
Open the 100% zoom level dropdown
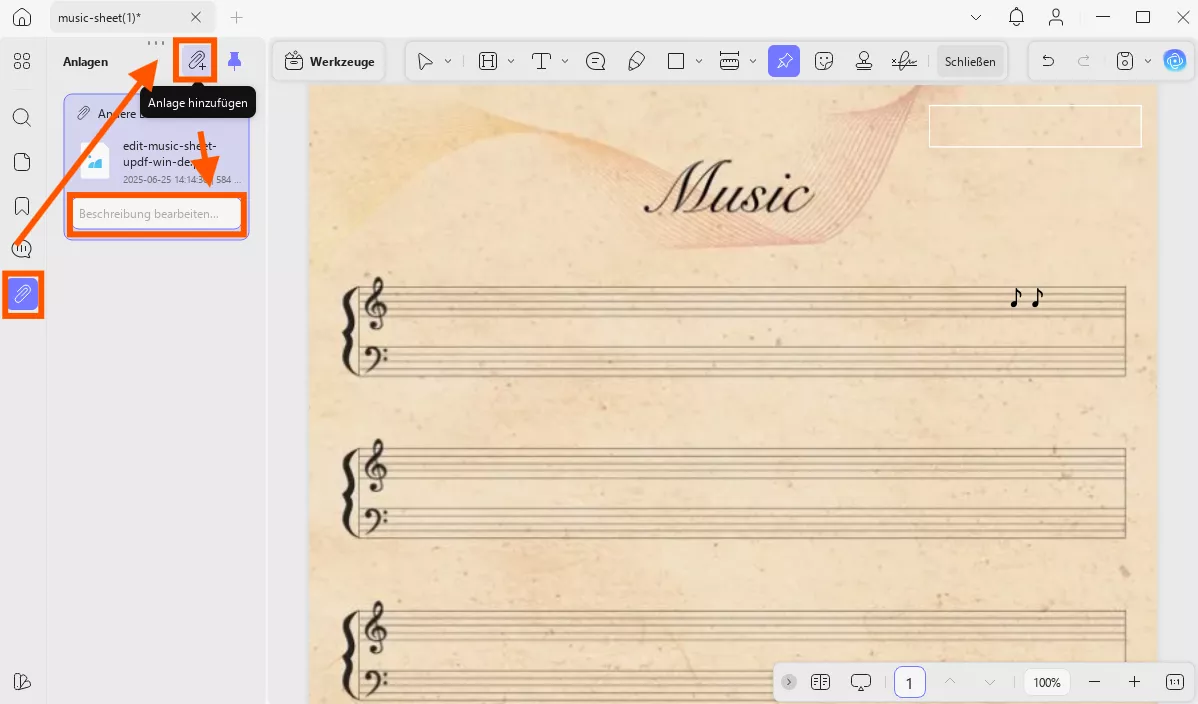point(1047,683)
